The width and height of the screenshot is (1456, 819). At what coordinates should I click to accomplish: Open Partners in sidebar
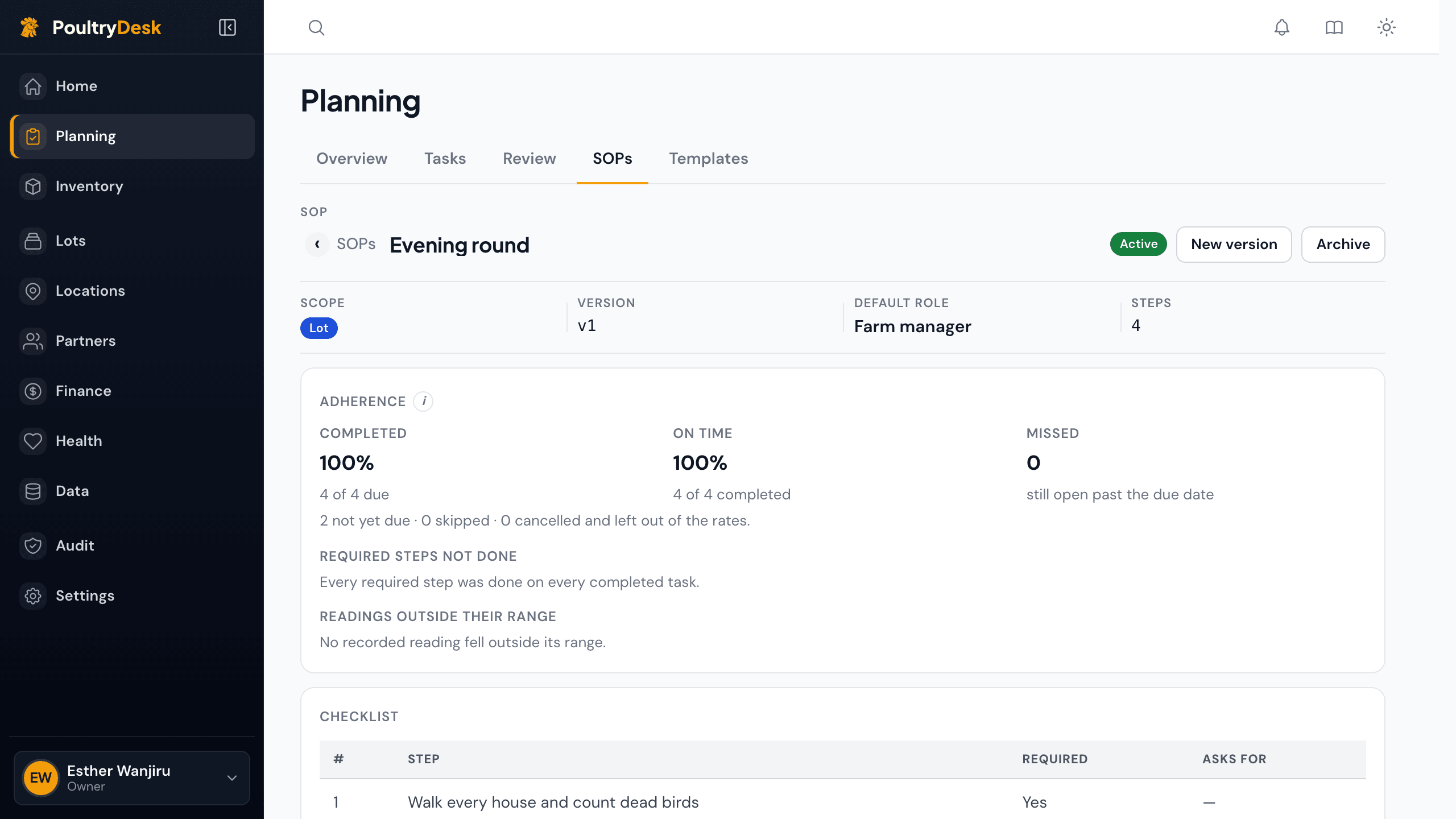[132, 341]
